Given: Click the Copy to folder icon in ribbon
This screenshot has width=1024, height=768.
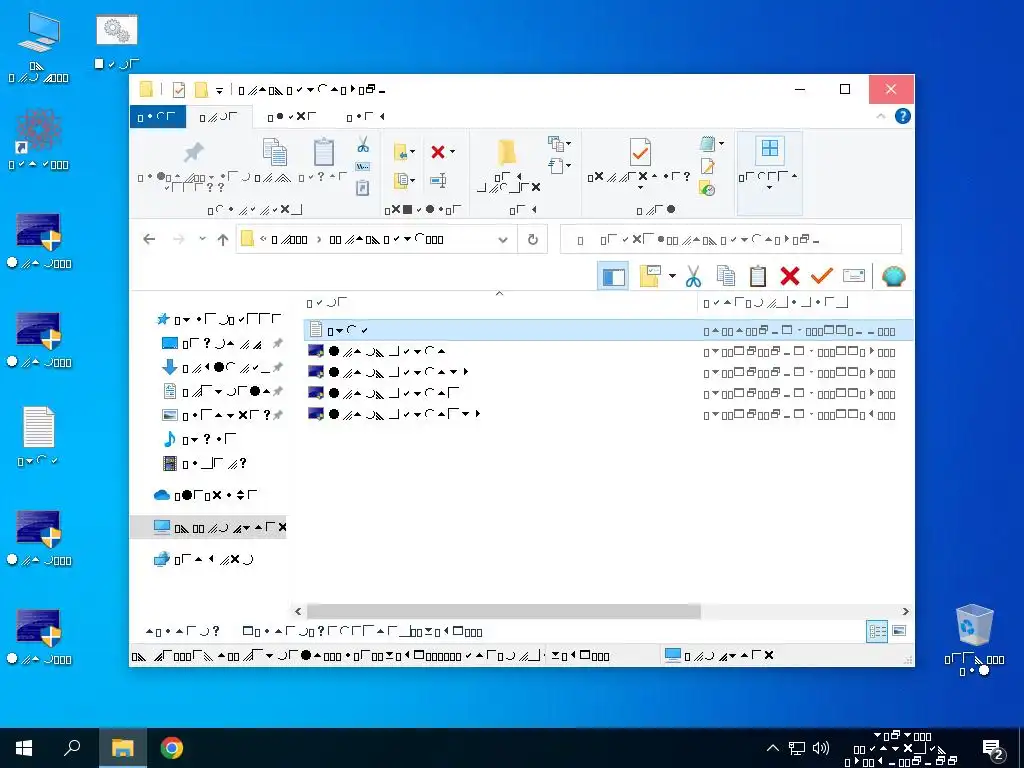Looking at the screenshot, I should [x=401, y=180].
